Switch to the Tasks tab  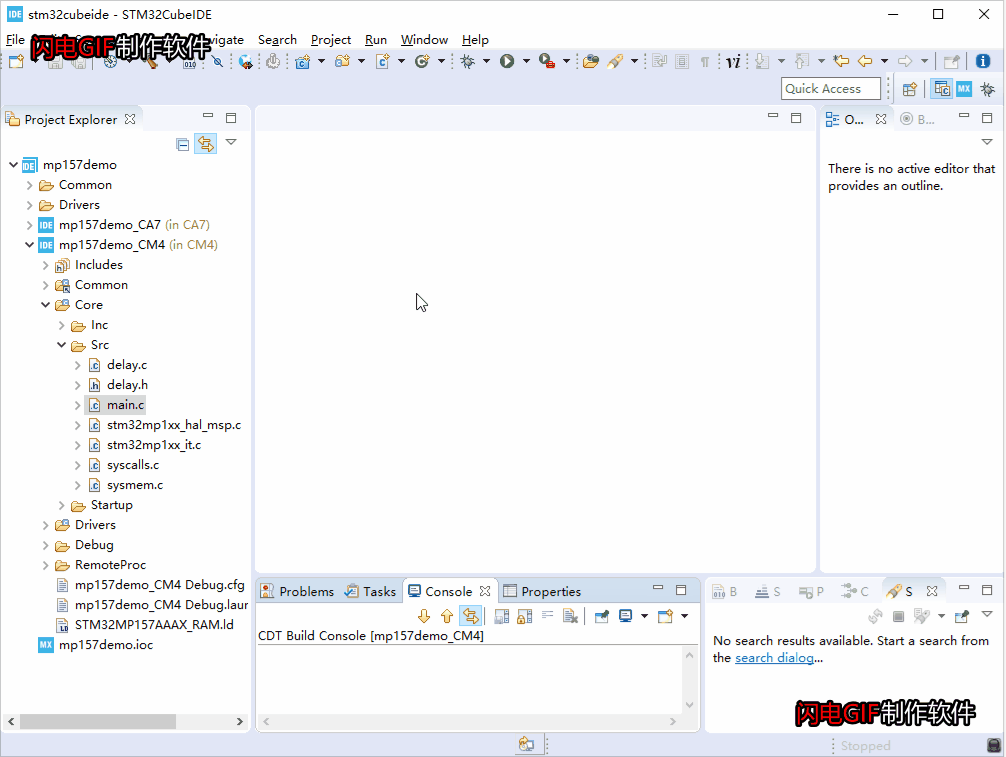tap(371, 591)
